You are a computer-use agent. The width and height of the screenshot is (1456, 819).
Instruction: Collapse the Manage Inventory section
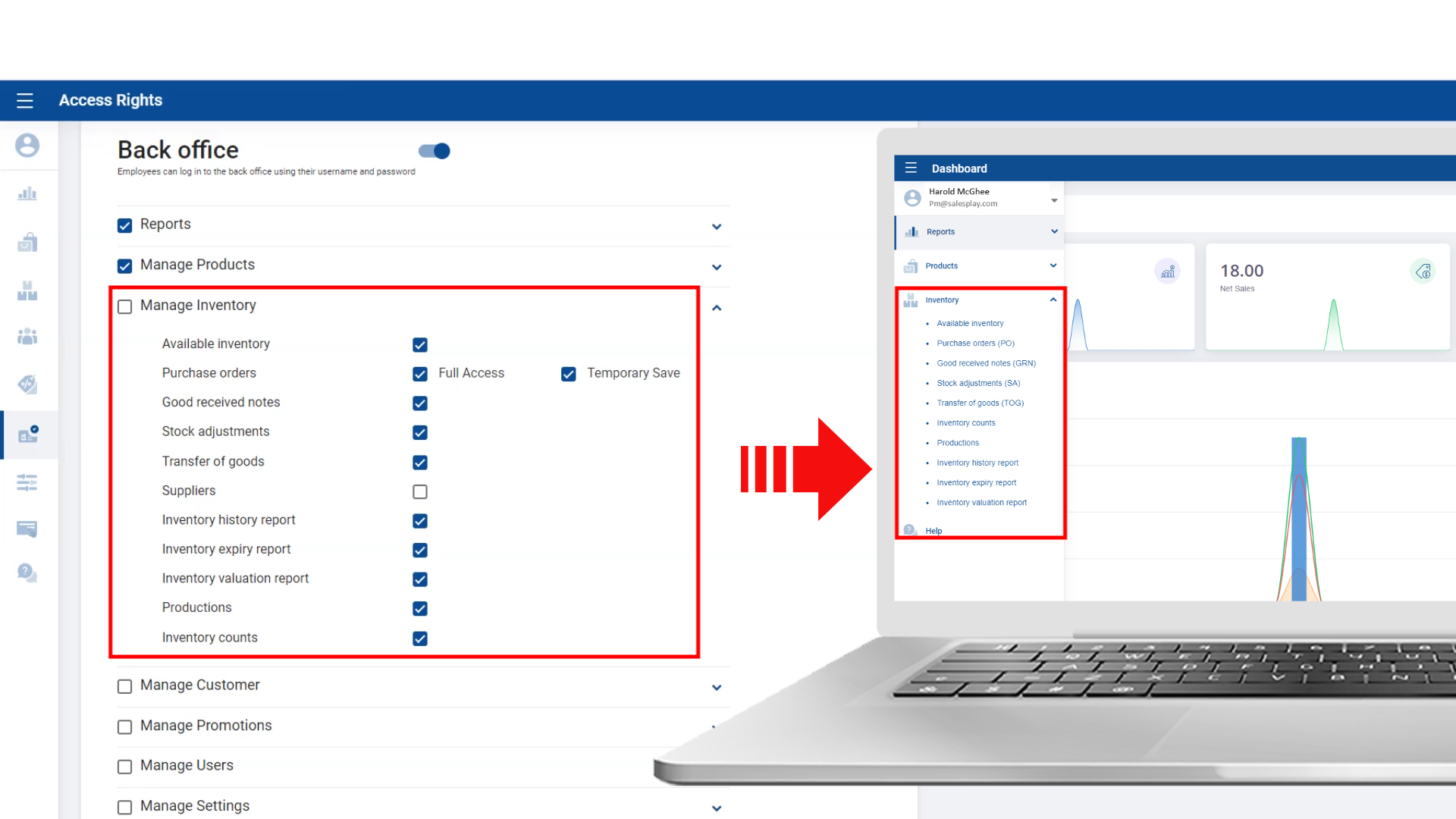point(717,308)
